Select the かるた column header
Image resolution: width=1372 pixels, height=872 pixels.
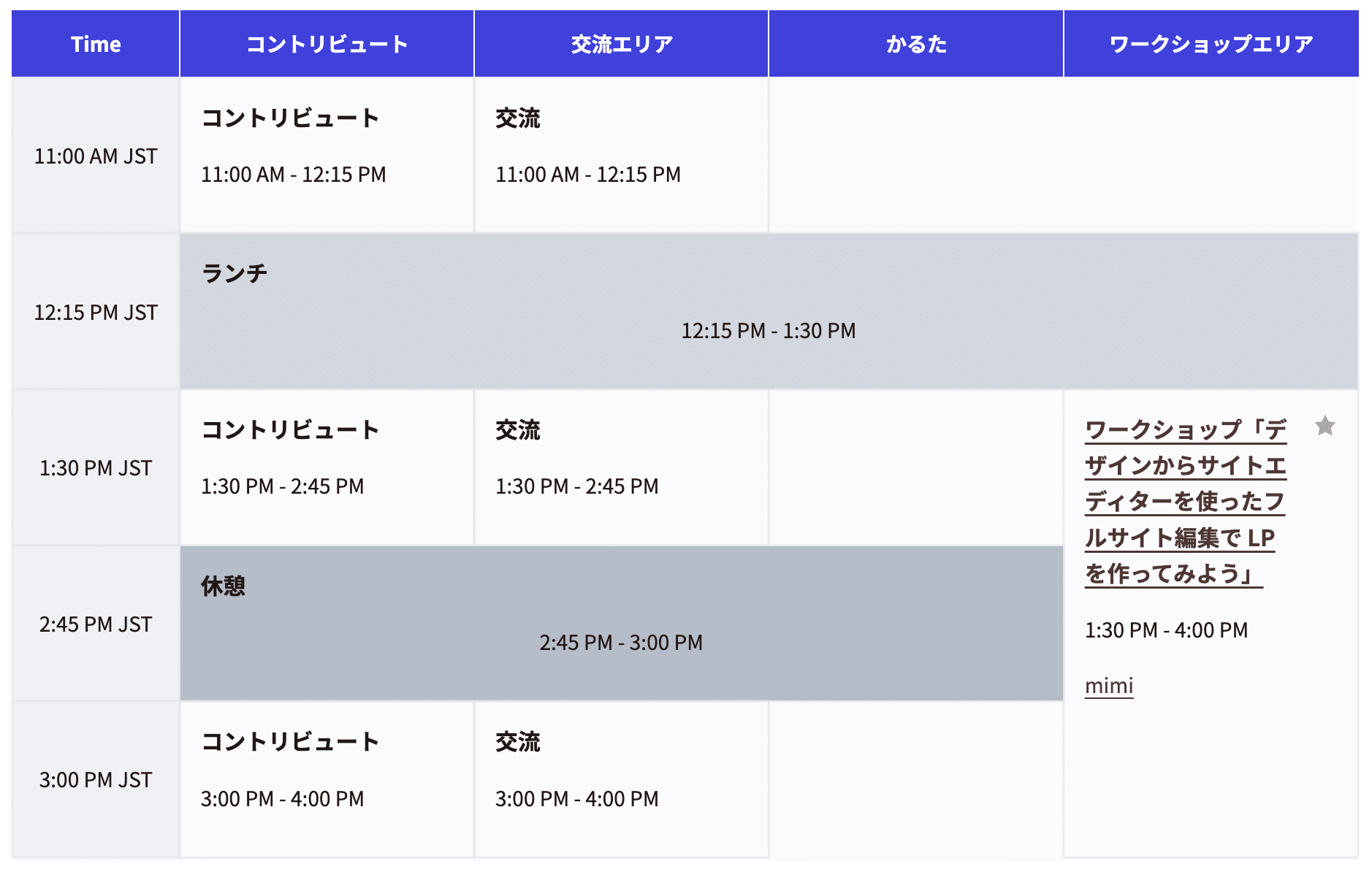(x=915, y=43)
